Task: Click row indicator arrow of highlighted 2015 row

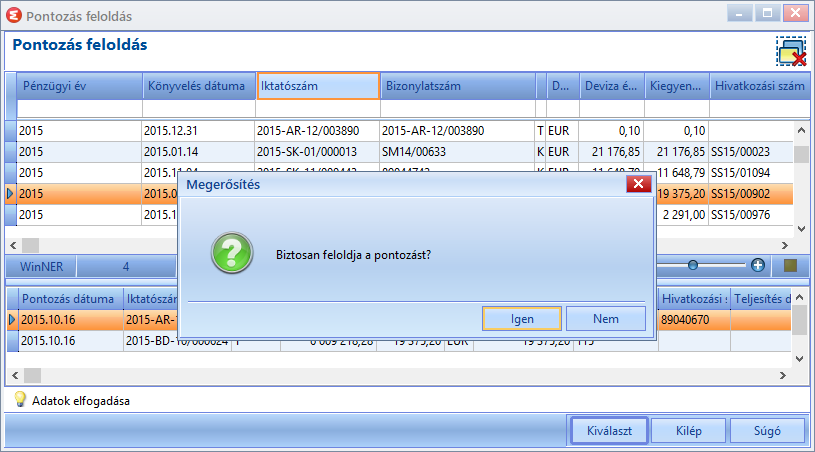Action: (10, 194)
